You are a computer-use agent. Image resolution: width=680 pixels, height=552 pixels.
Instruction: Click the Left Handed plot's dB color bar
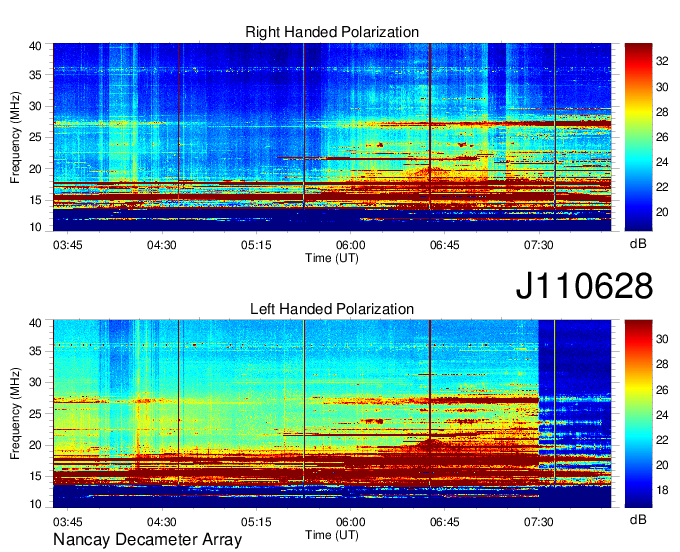[638, 414]
